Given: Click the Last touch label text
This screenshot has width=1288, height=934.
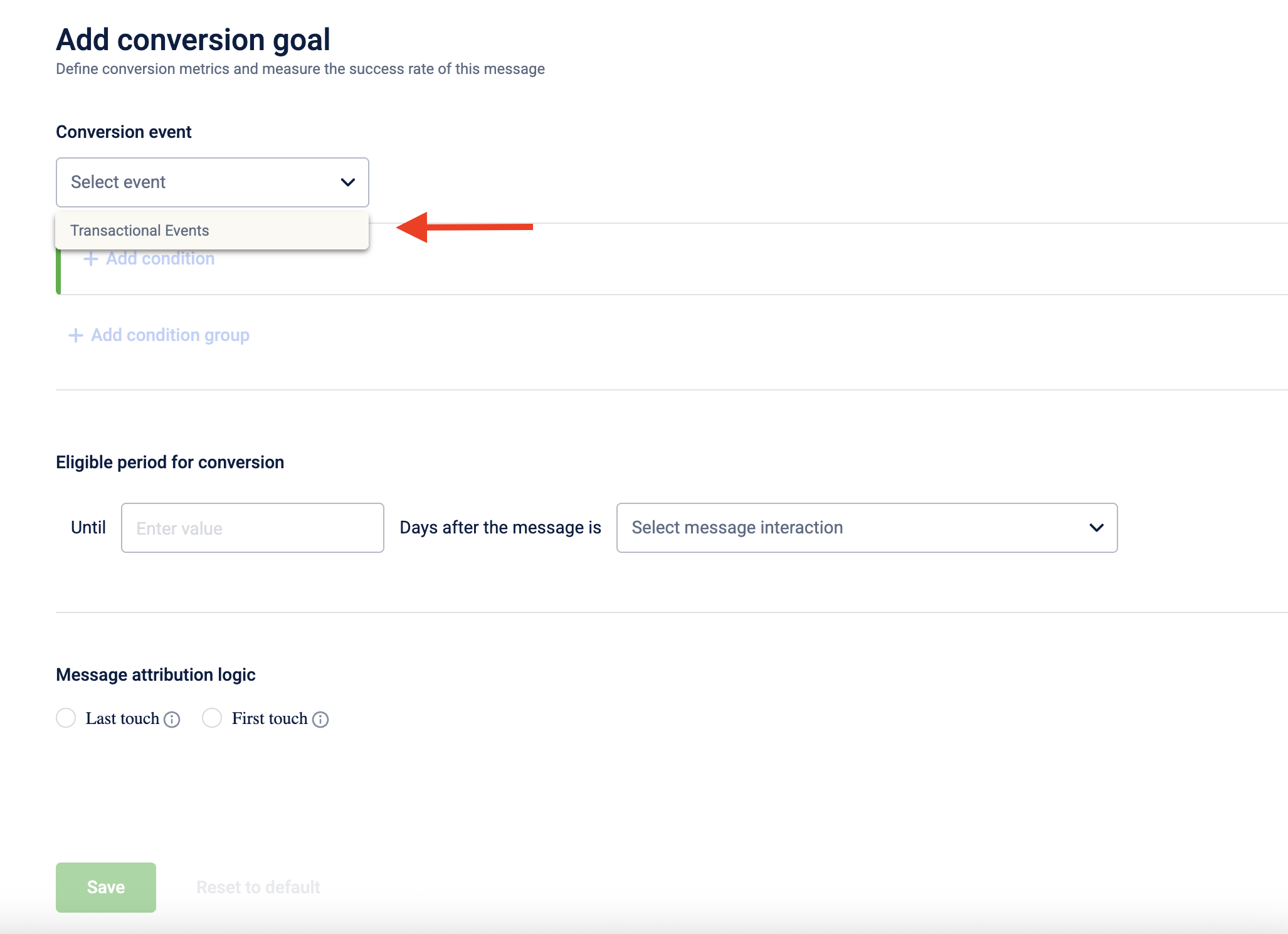Looking at the screenshot, I should (122, 718).
